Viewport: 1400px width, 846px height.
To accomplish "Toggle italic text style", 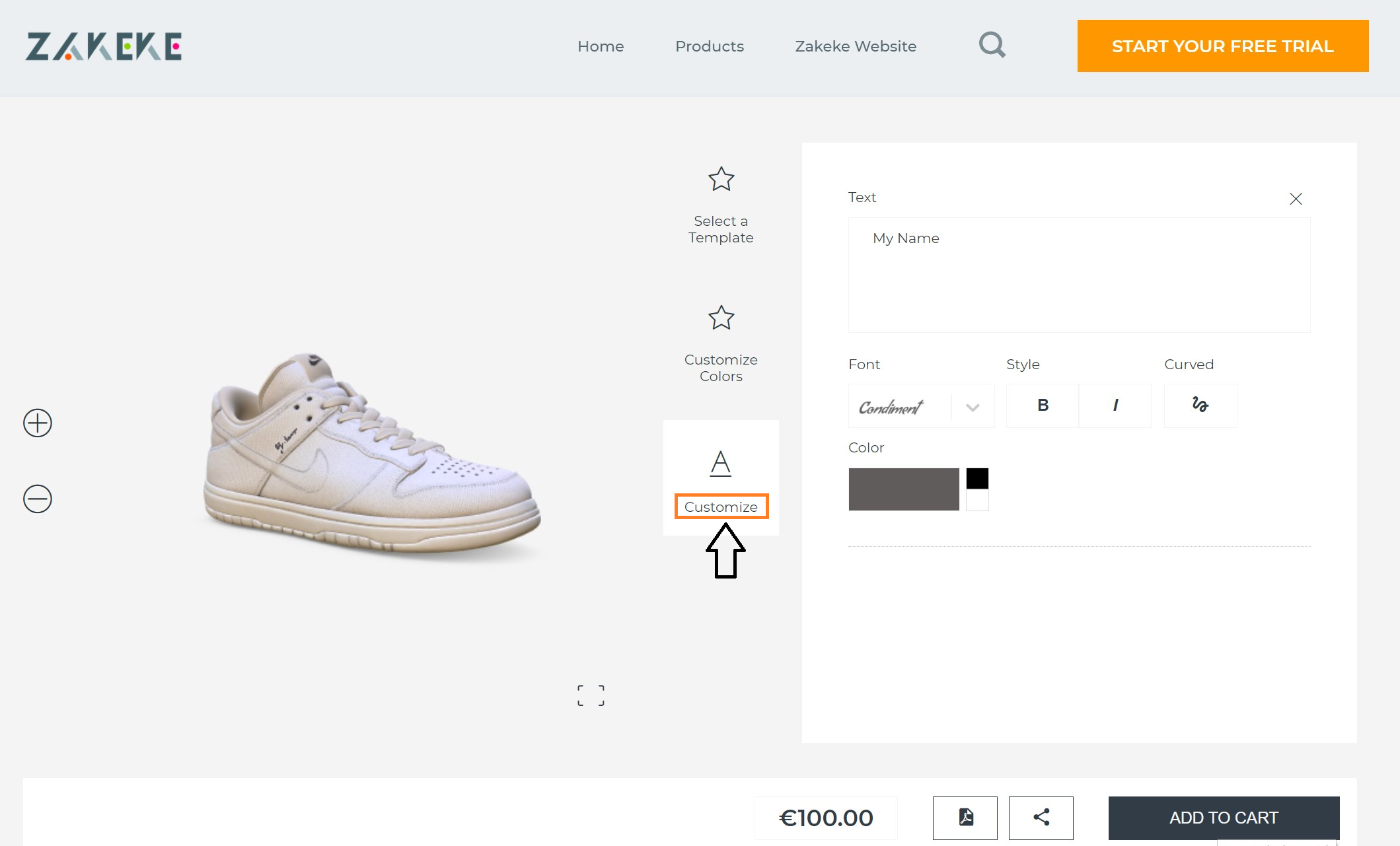I will [x=1115, y=405].
